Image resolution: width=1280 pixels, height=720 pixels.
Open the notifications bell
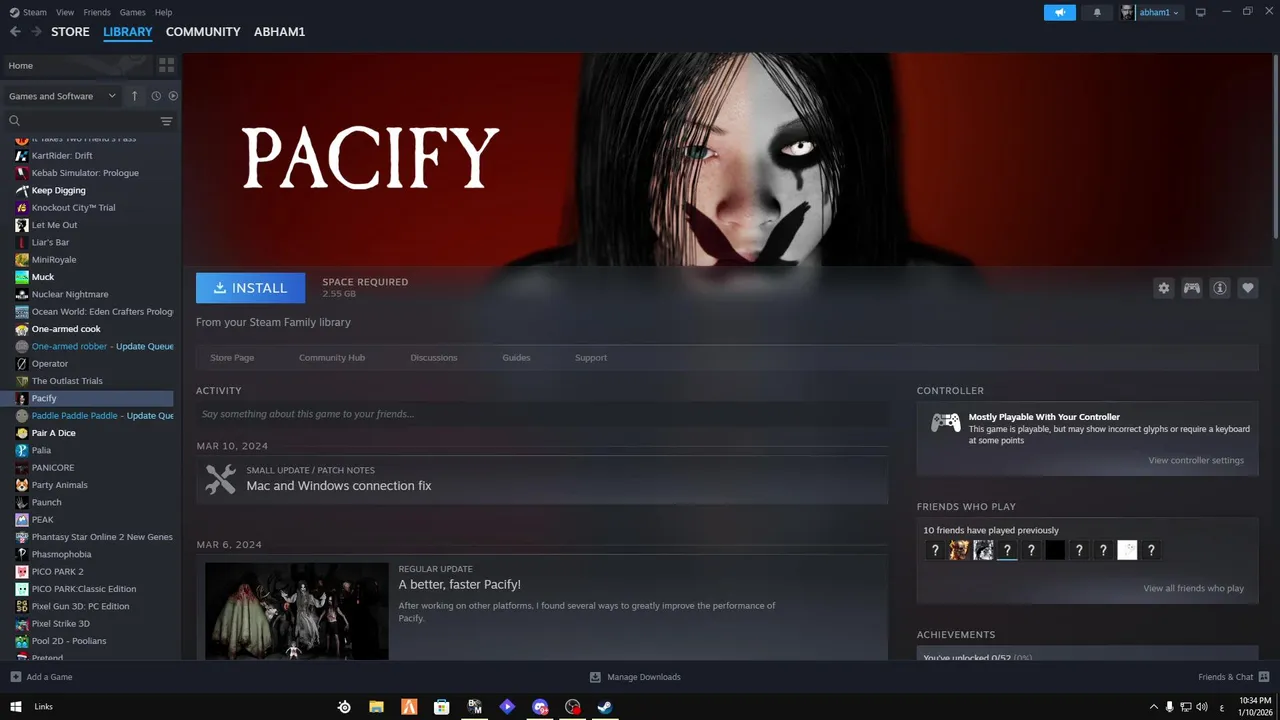pos(1097,12)
